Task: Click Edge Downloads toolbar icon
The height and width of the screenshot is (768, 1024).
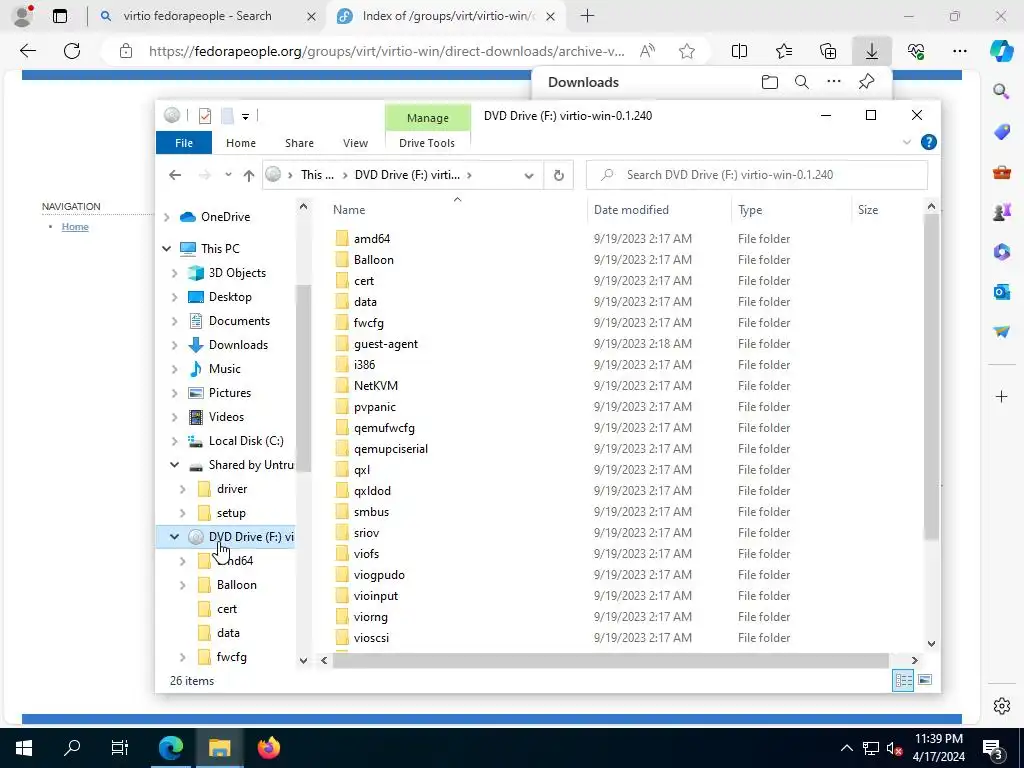Action: pos(872,51)
